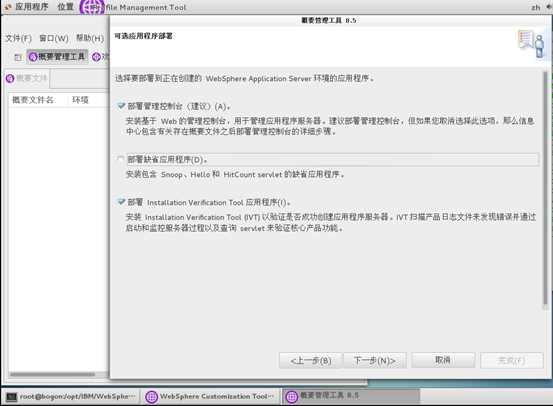Switch to 概要管理工具 8.5 taskbar item
Image resolution: width=553 pixels, height=406 pixels.
[351, 396]
